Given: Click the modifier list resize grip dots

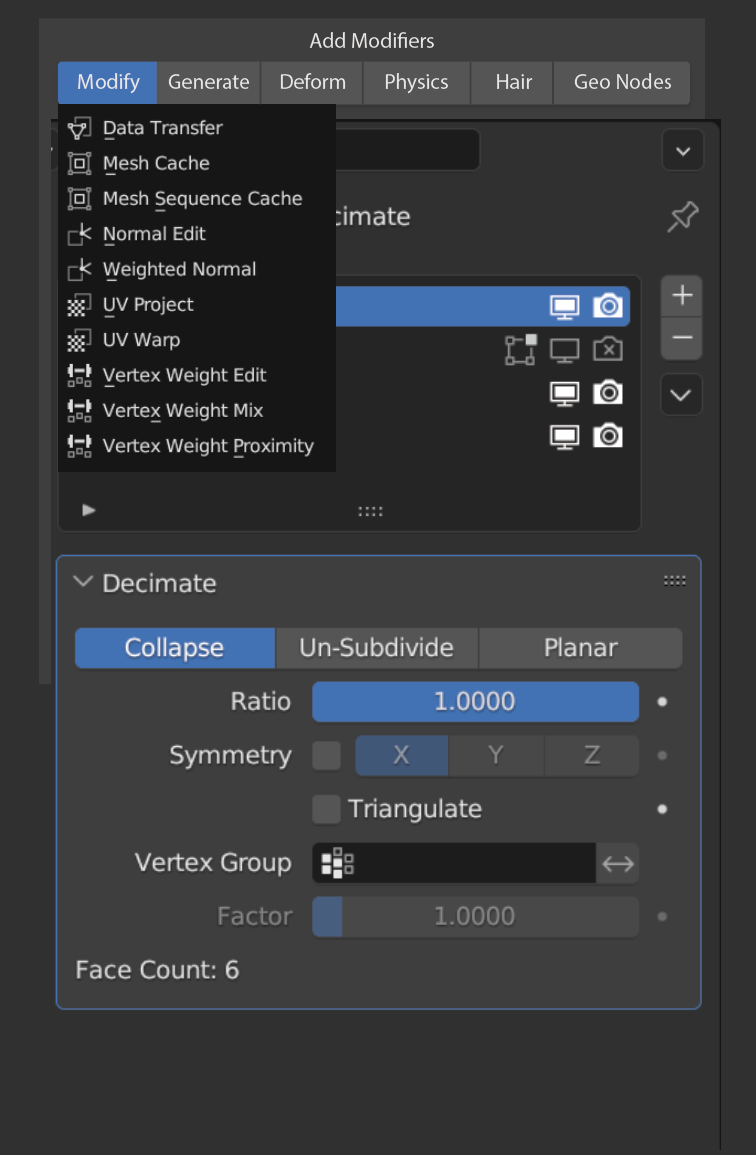Looking at the screenshot, I should point(370,511).
